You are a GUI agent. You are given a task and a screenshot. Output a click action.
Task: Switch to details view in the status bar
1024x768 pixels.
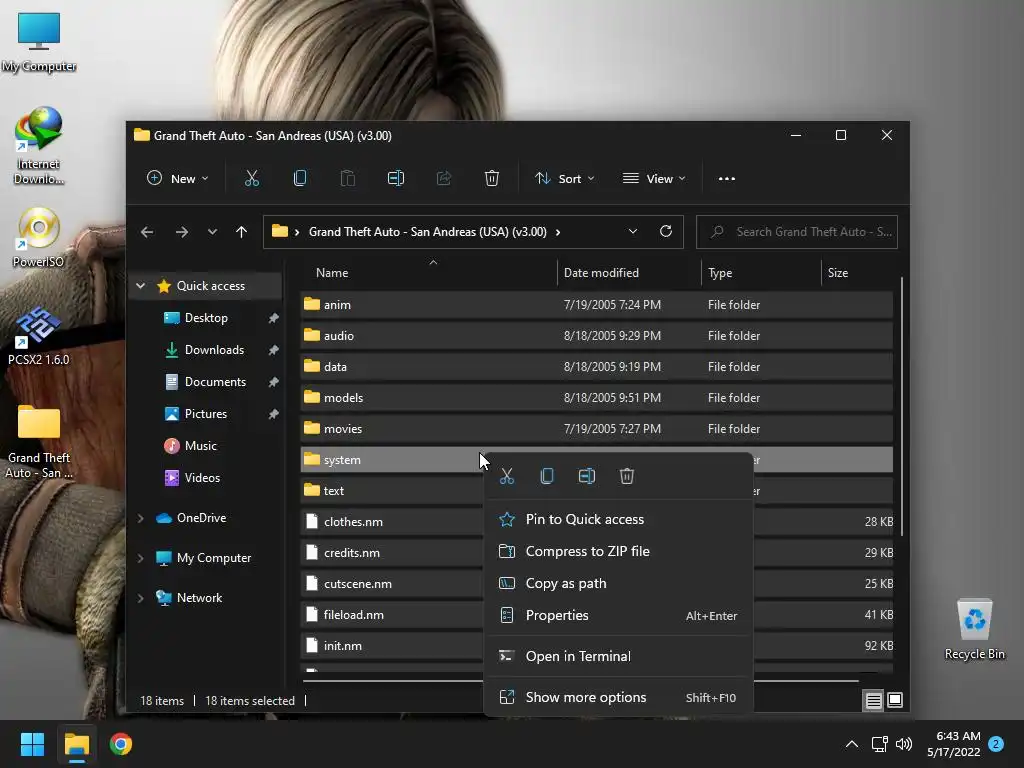[x=873, y=700]
